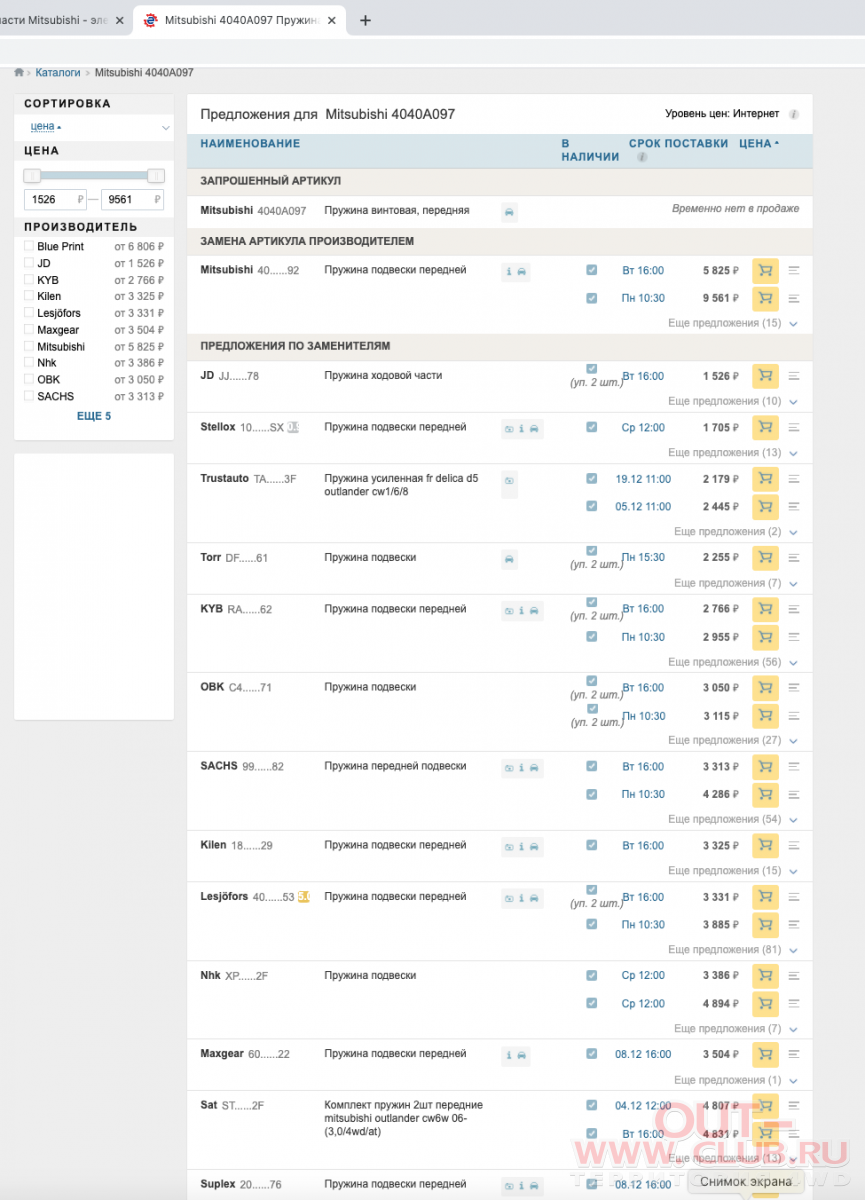This screenshot has height=1200, width=865.
Task: Click minimum price field 1526
Action: click(55, 199)
